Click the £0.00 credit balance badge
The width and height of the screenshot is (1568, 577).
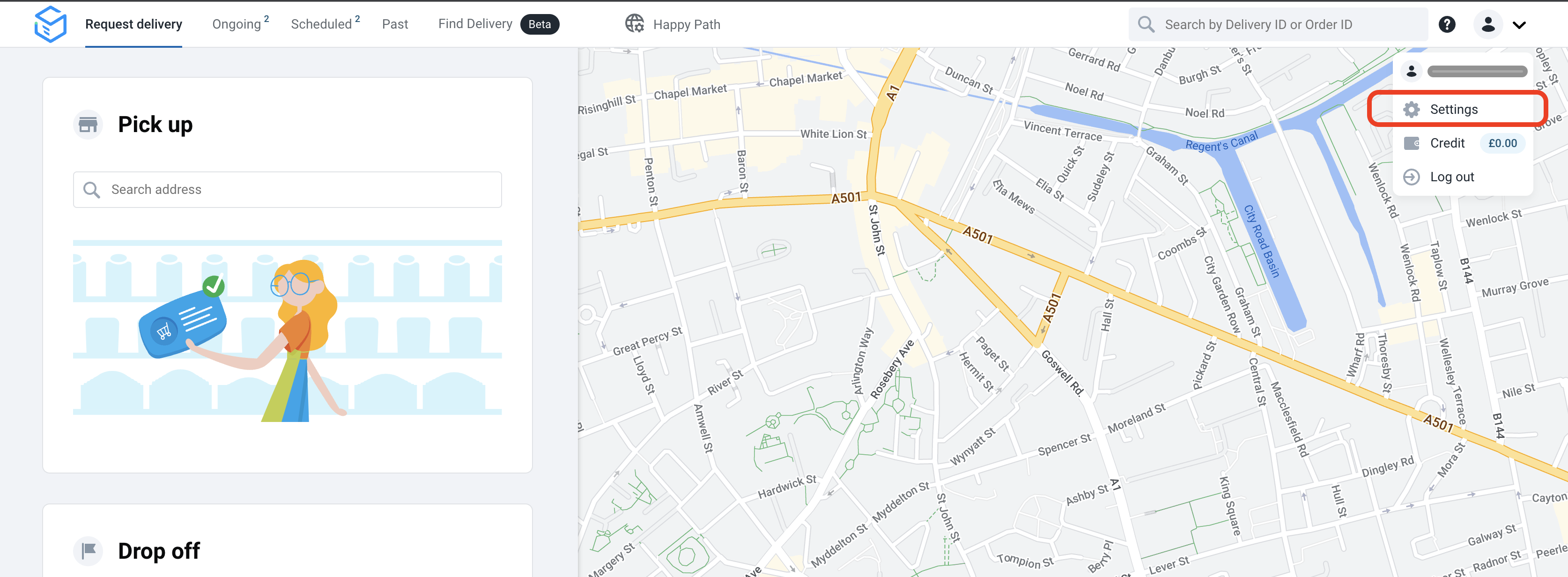pyautogui.click(x=1502, y=143)
